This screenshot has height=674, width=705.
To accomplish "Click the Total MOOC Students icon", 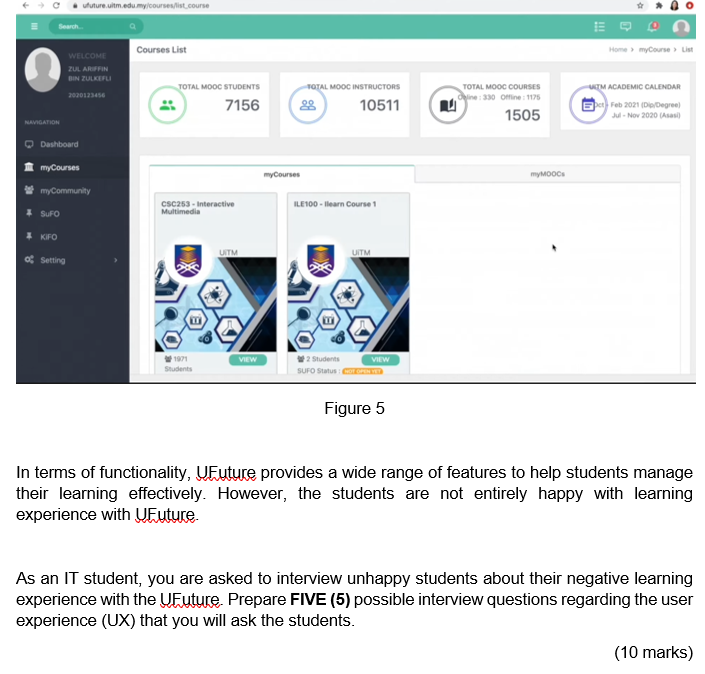I will [x=167, y=105].
